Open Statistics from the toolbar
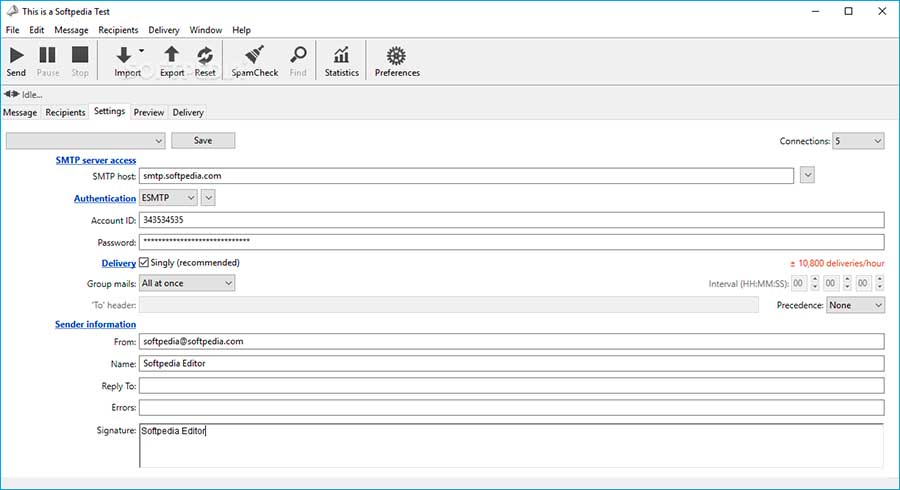900x490 pixels. pos(341,58)
